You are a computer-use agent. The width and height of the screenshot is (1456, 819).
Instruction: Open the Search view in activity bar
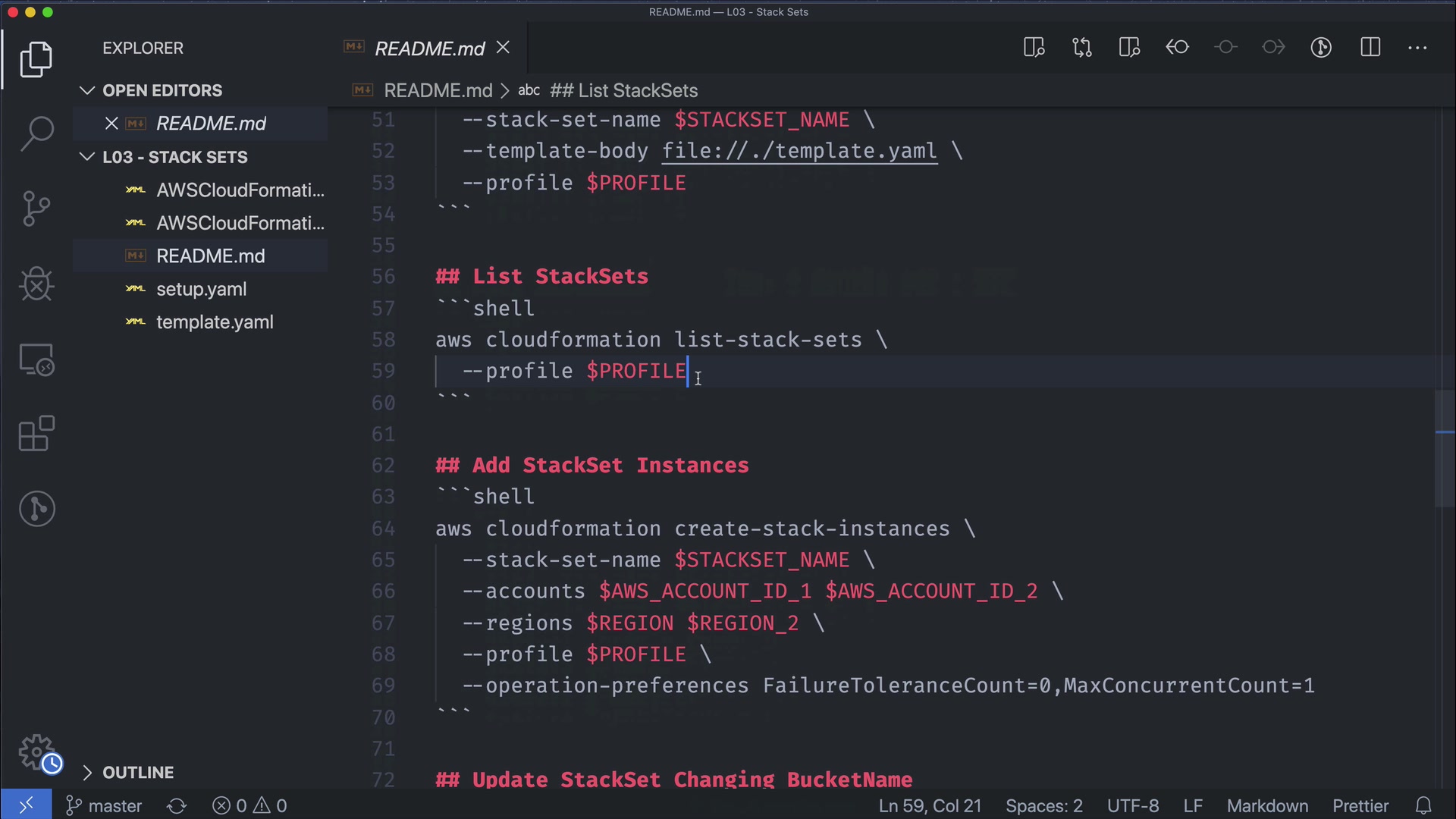pyautogui.click(x=36, y=133)
